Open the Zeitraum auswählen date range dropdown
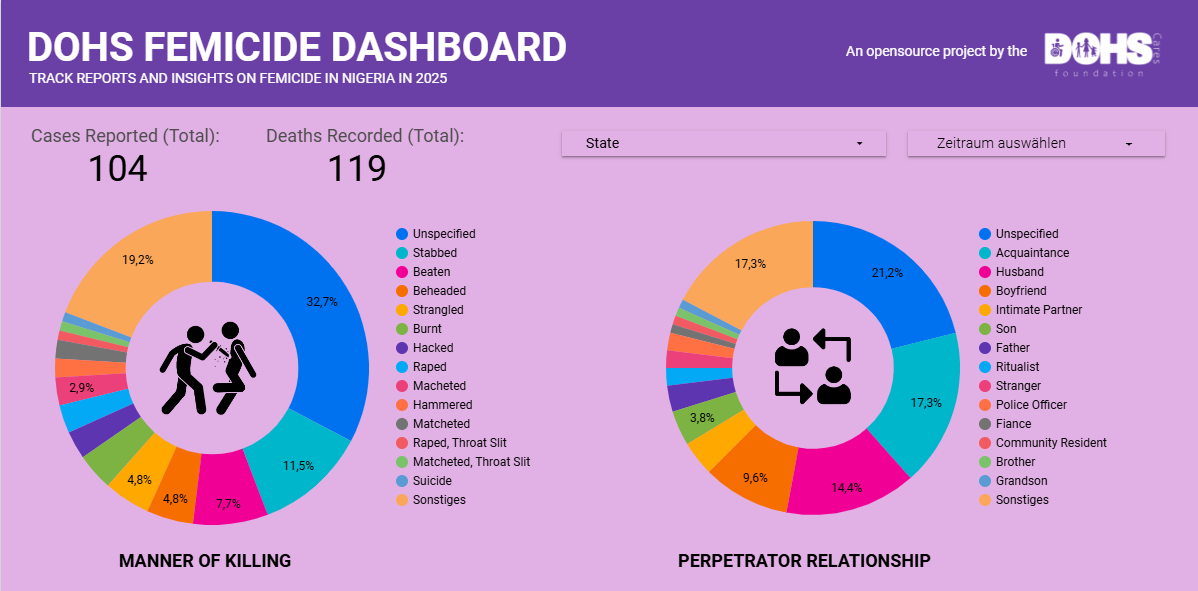Screen dimensions: 1198x591 [1035, 143]
